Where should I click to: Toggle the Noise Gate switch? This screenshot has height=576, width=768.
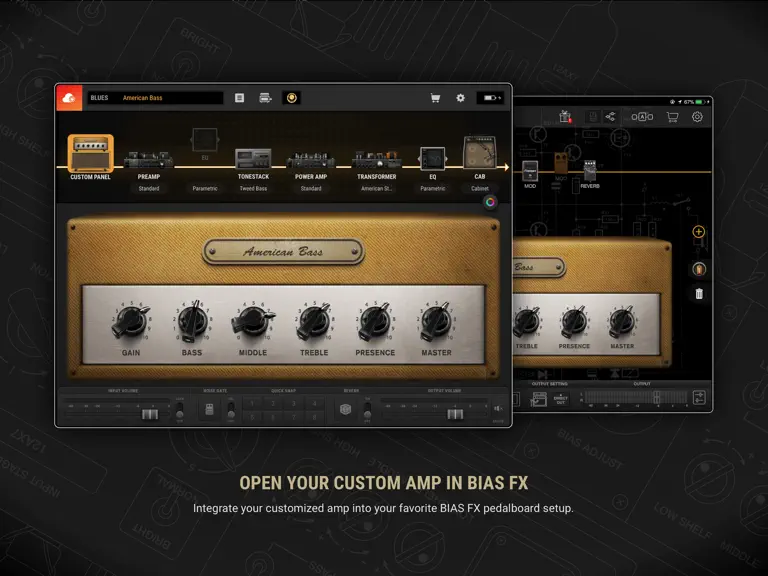(231, 410)
